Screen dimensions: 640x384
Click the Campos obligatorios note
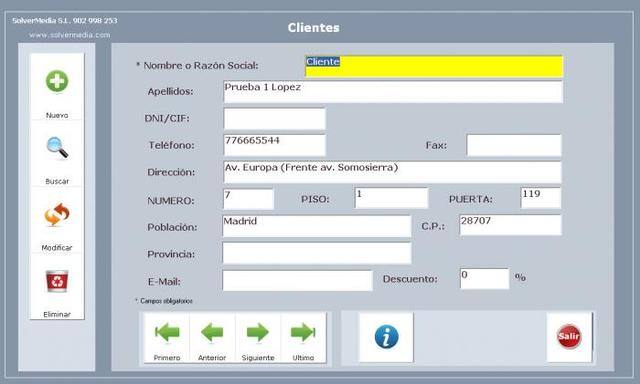point(164,301)
